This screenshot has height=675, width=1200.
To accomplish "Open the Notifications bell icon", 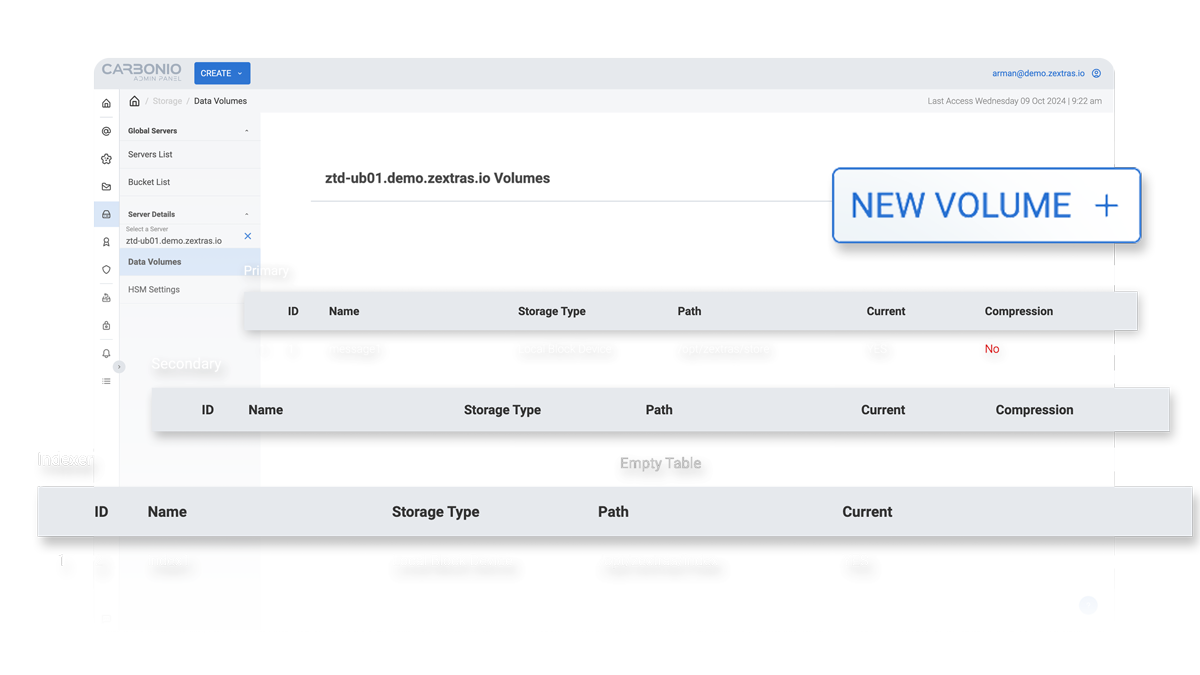I will pos(107,354).
